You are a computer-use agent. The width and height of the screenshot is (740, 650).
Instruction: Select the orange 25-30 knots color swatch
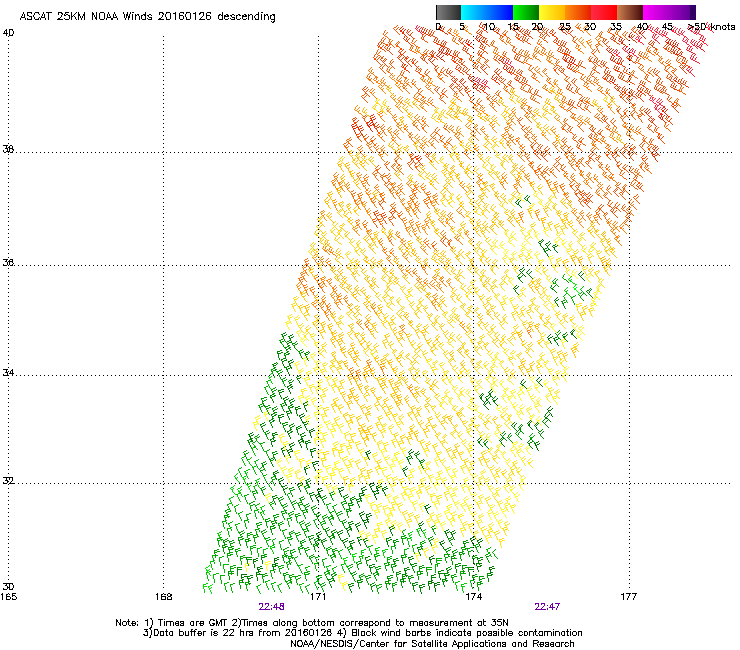click(578, 12)
